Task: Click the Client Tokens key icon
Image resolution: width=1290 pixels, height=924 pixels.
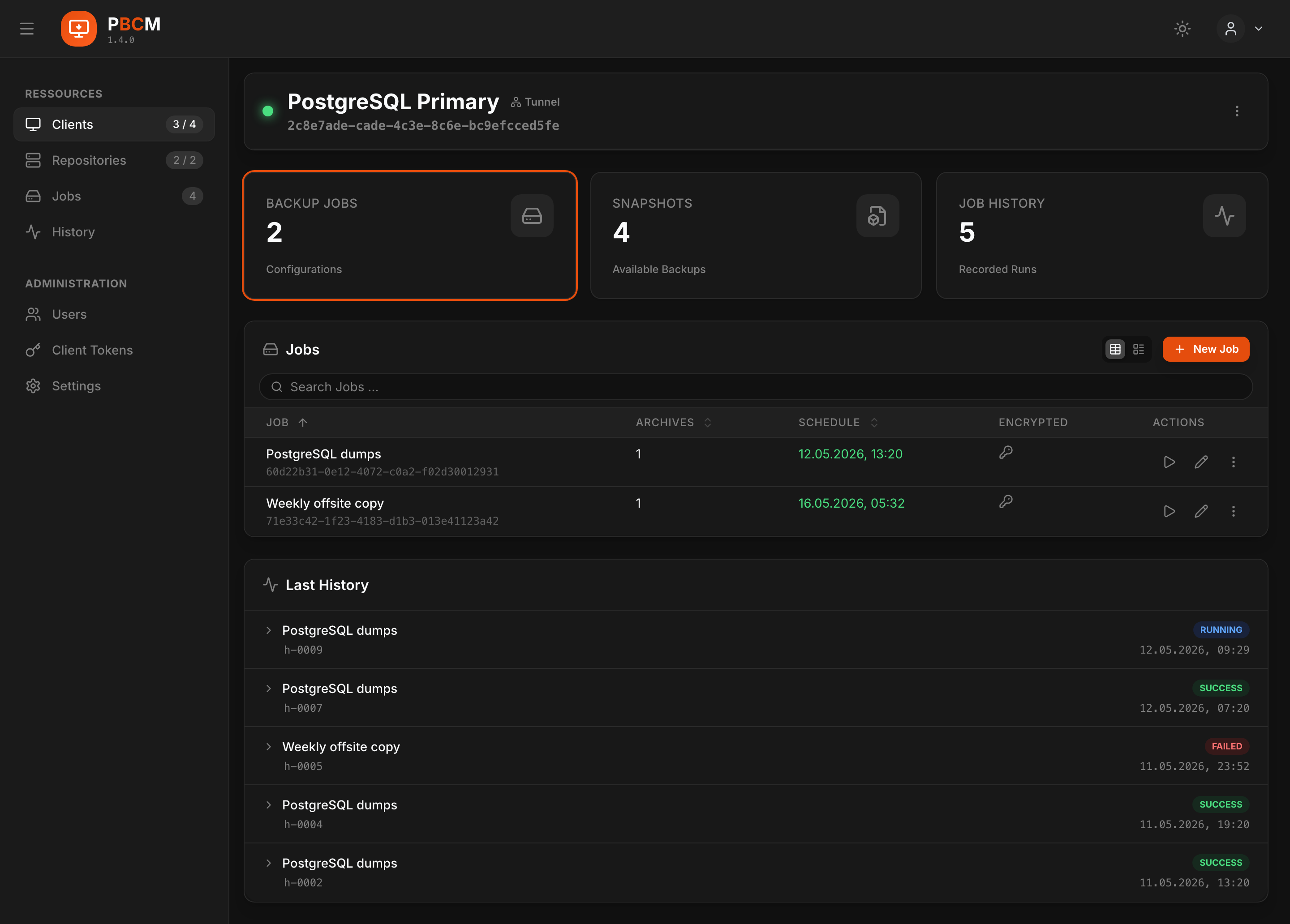Action: pos(33,350)
